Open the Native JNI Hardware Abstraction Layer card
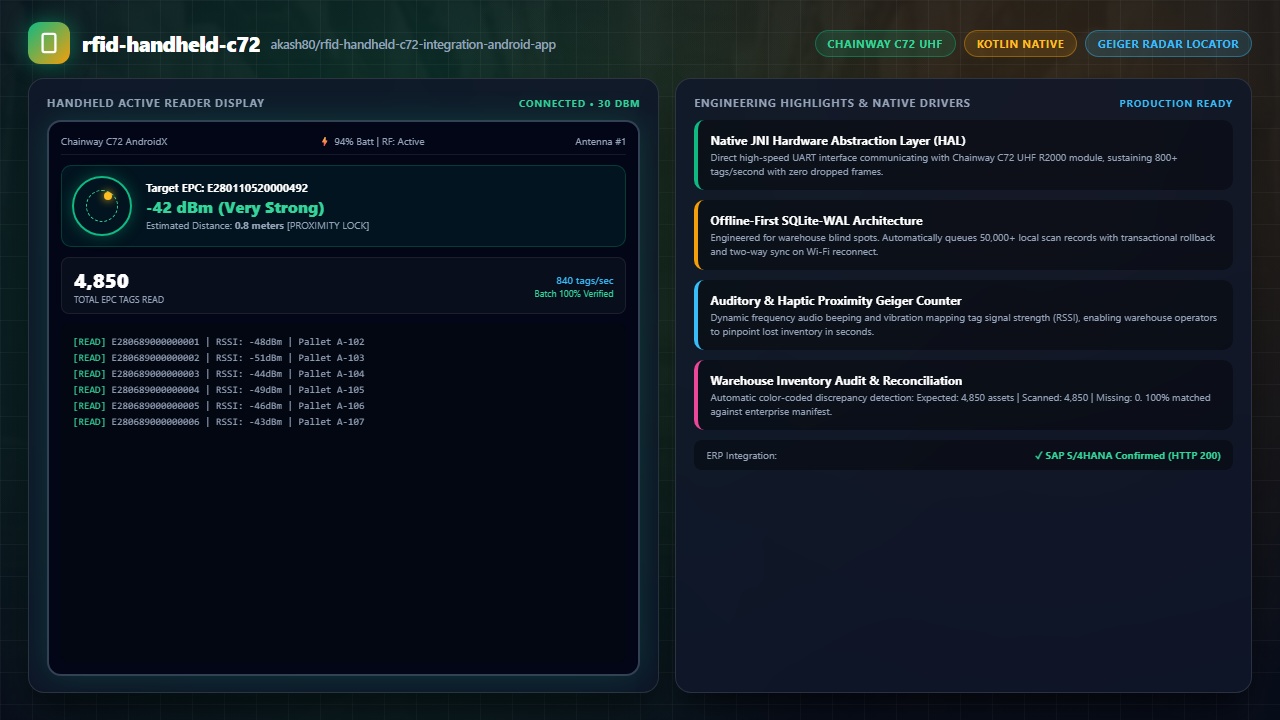Screen dimensions: 1280x720 coord(963,155)
